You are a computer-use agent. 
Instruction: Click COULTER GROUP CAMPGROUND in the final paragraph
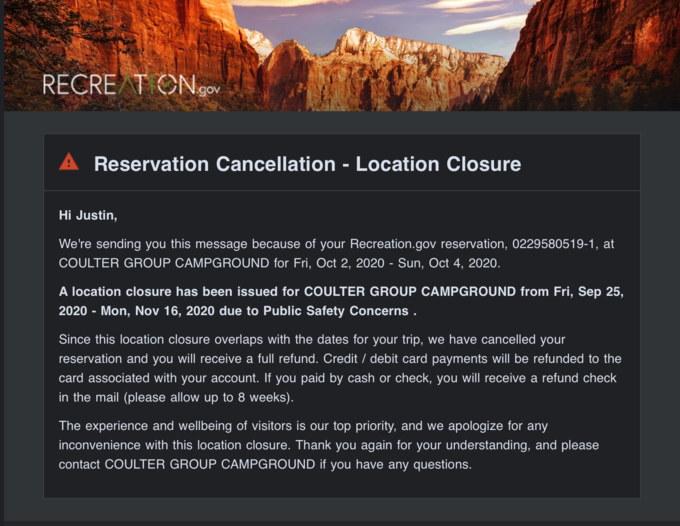click(x=210, y=464)
